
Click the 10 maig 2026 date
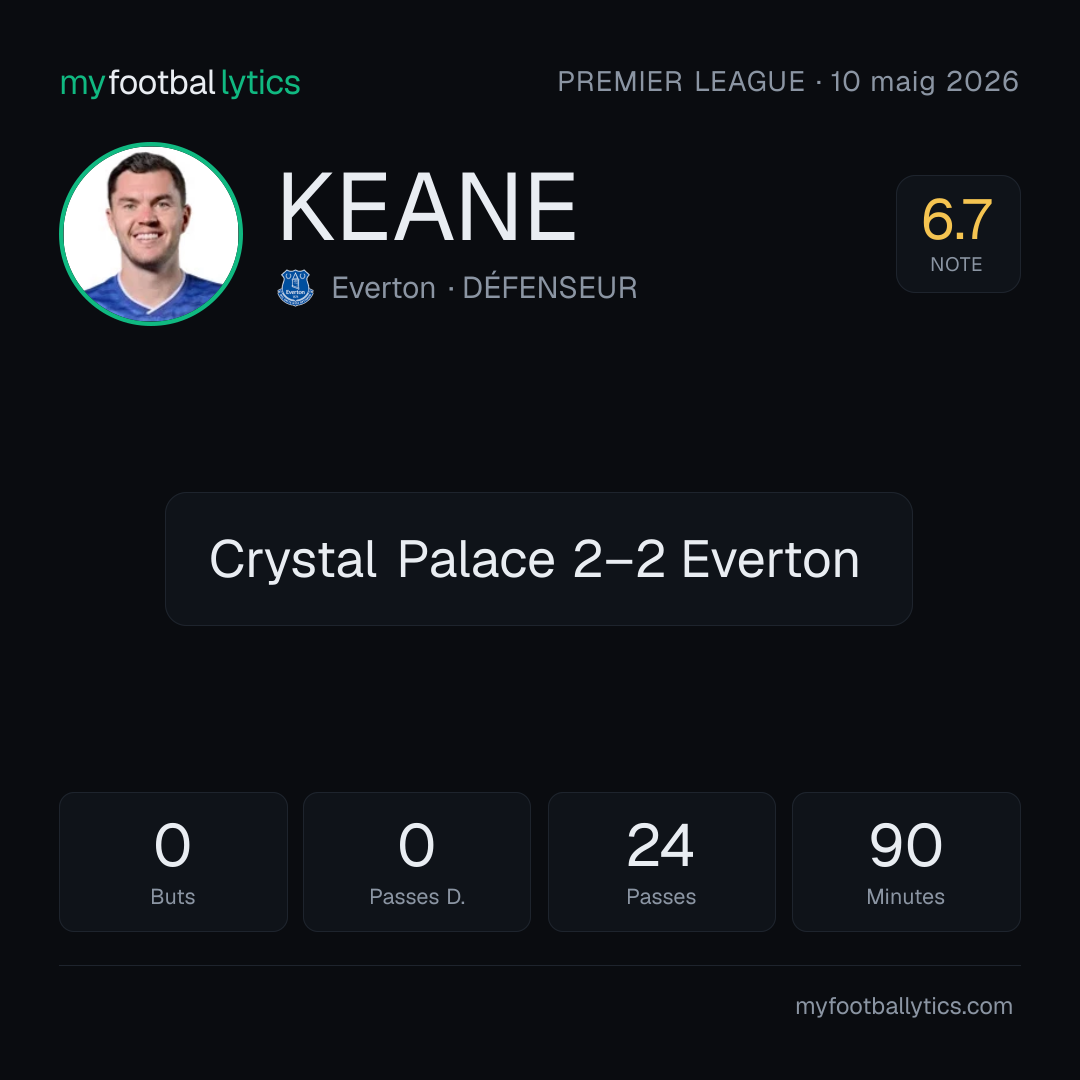(x=924, y=81)
